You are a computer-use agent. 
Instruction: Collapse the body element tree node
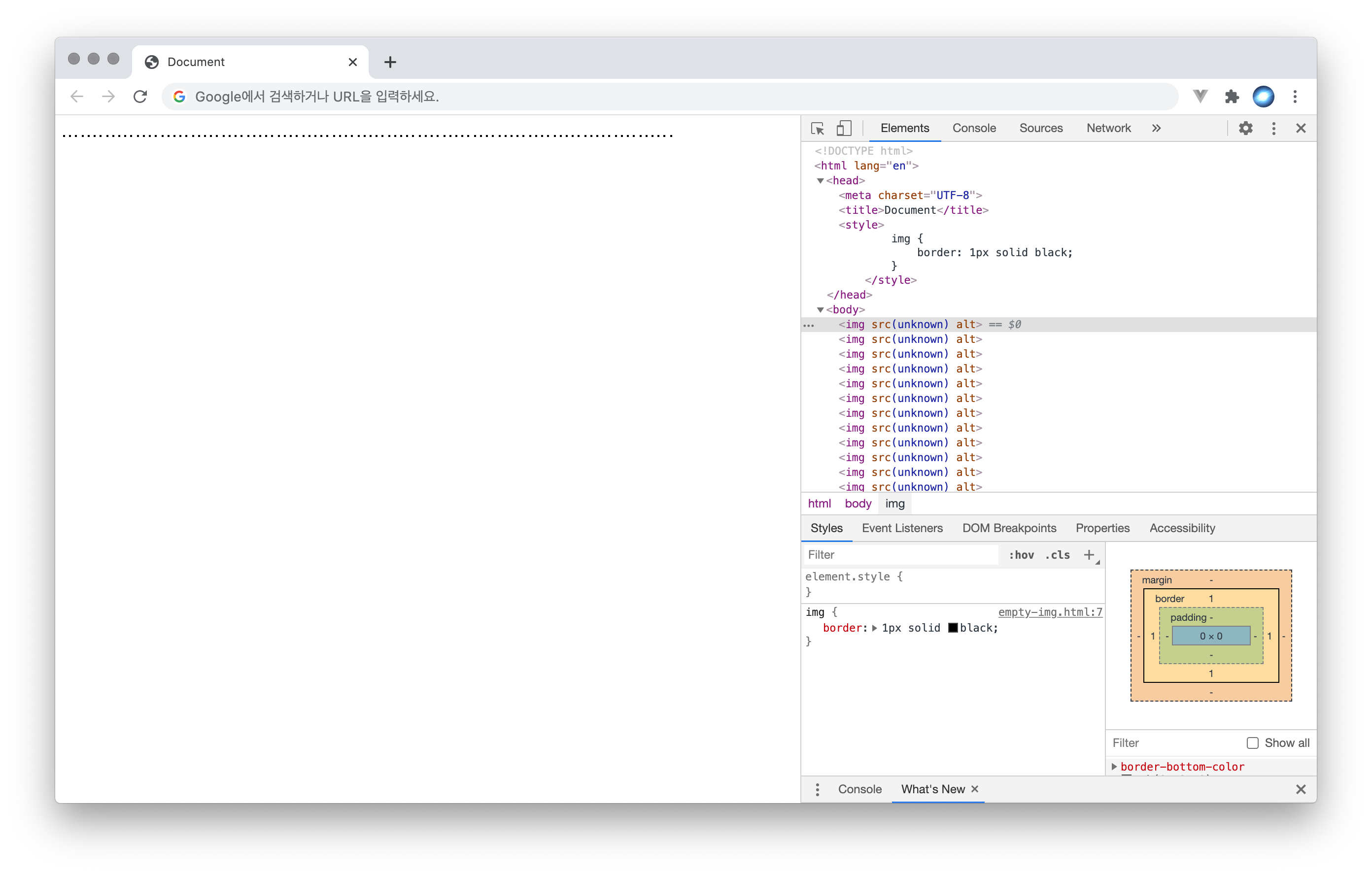tap(821, 310)
